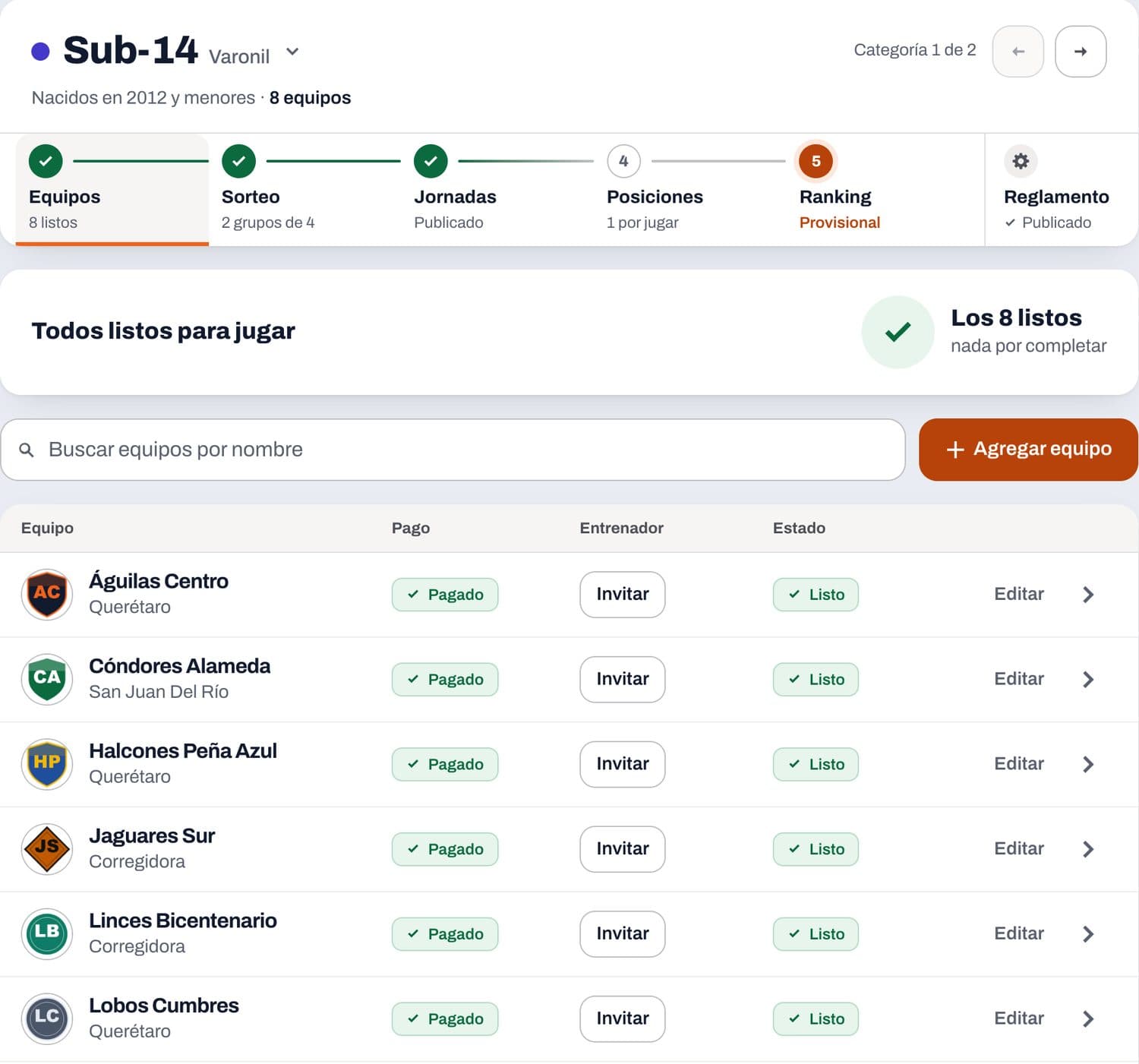Viewport: 1139px width, 1064px height.
Task: Expand the Cóndores Alameda row chevron
Action: tap(1088, 680)
